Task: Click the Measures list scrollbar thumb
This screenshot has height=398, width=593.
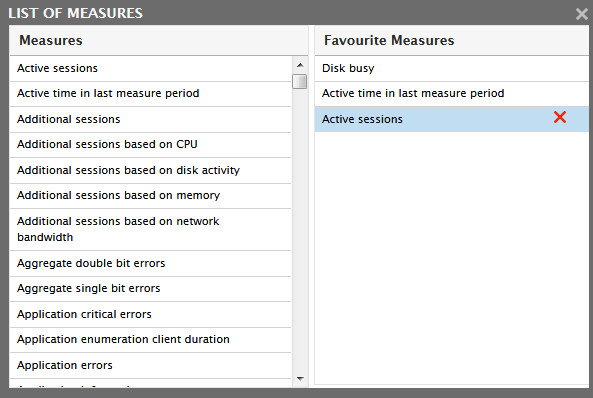Action: (x=300, y=81)
